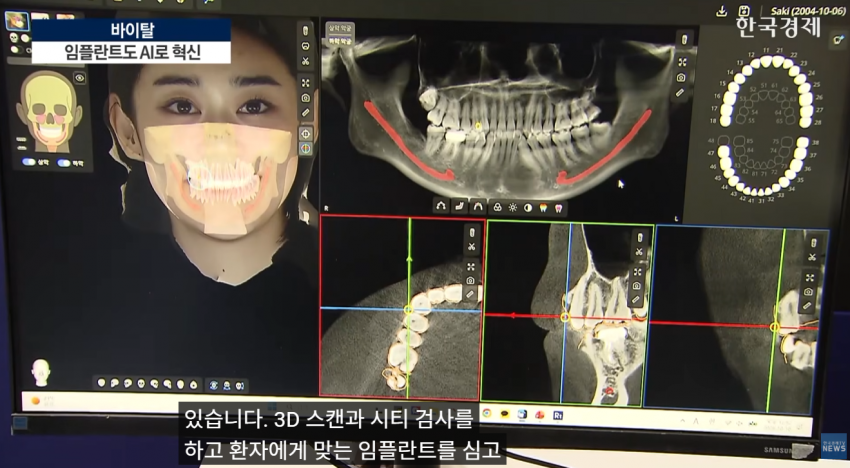Click the rainbow-colored tooth icon

click(x=543, y=208)
